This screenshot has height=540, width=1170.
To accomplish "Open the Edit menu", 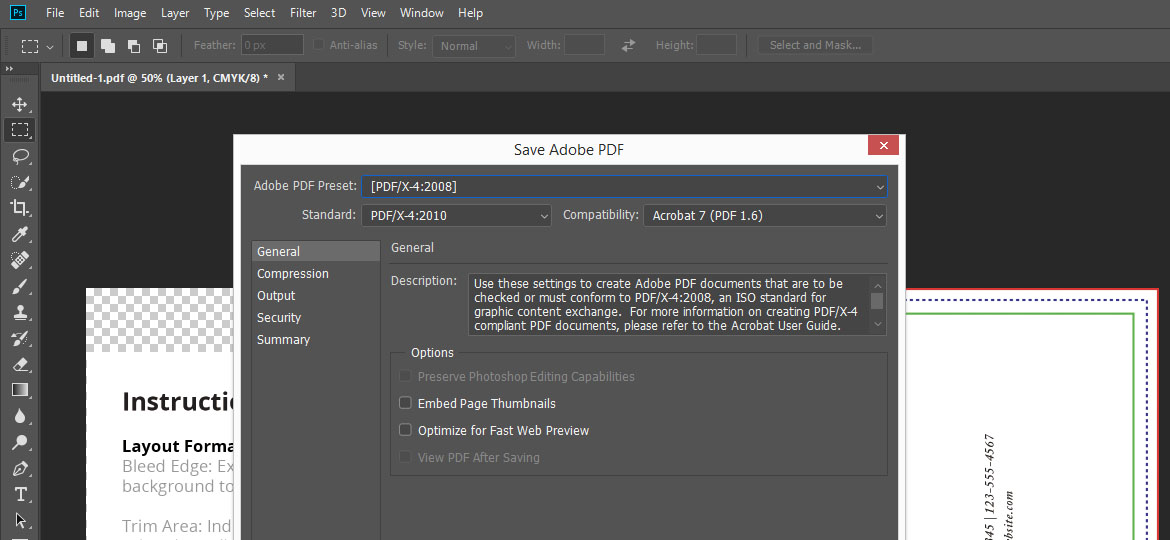I will (89, 13).
